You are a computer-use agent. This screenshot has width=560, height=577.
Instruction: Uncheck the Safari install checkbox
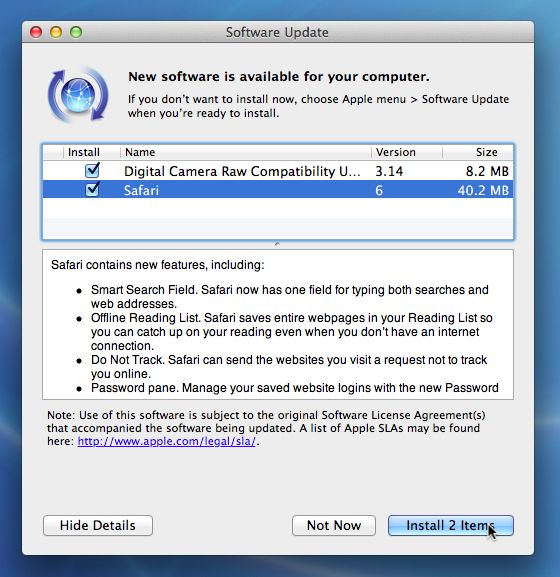92,190
